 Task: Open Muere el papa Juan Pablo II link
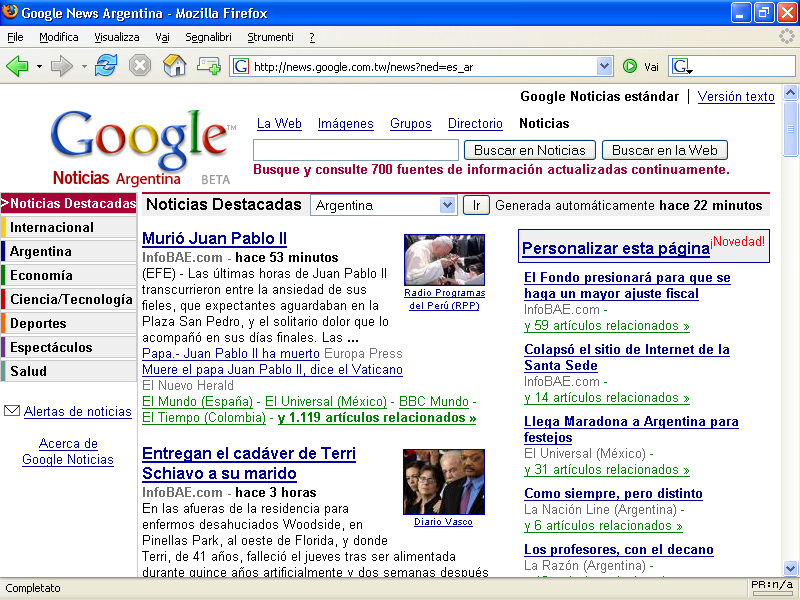coord(272,369)
